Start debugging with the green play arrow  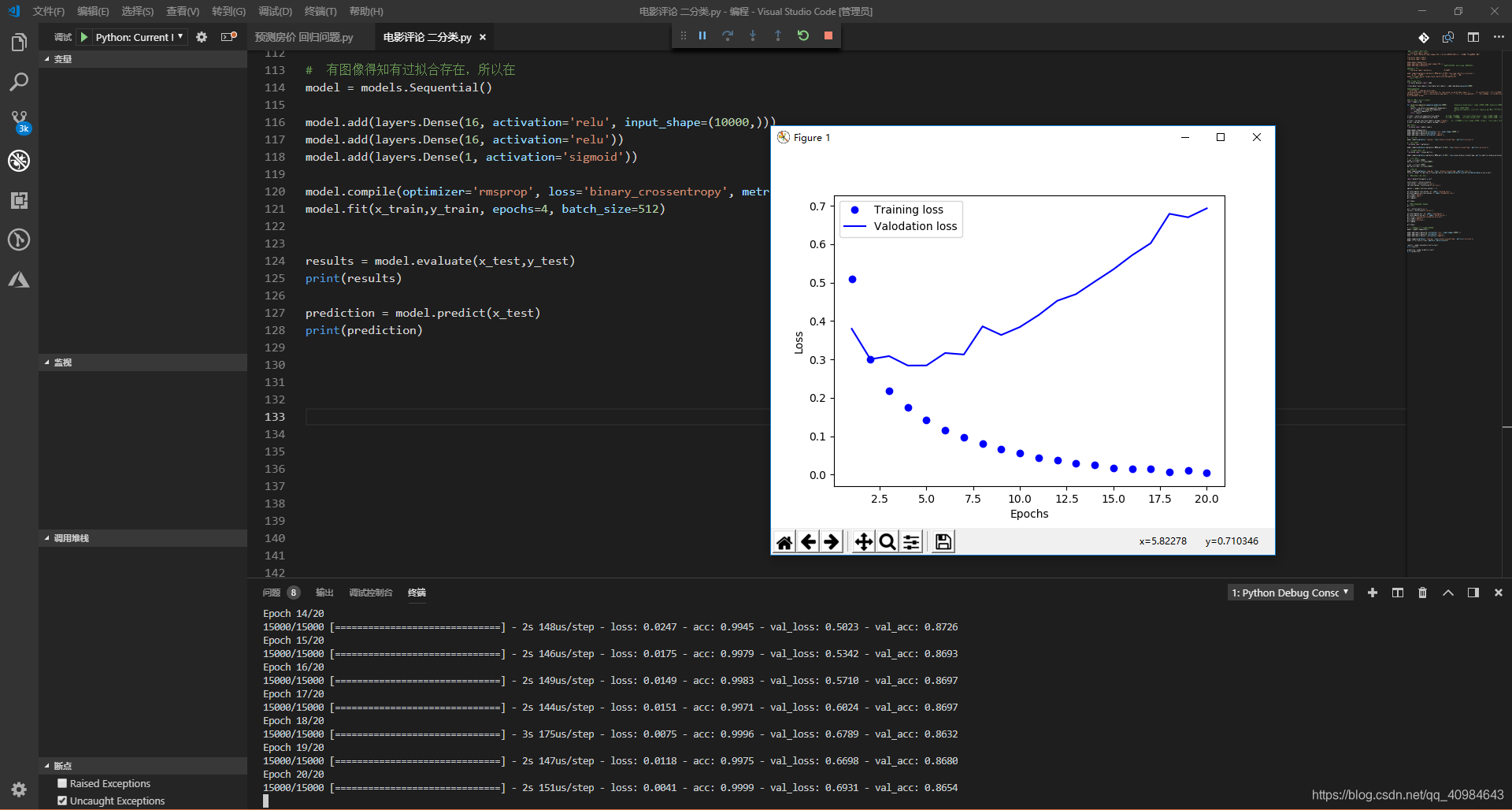point(84,37)
